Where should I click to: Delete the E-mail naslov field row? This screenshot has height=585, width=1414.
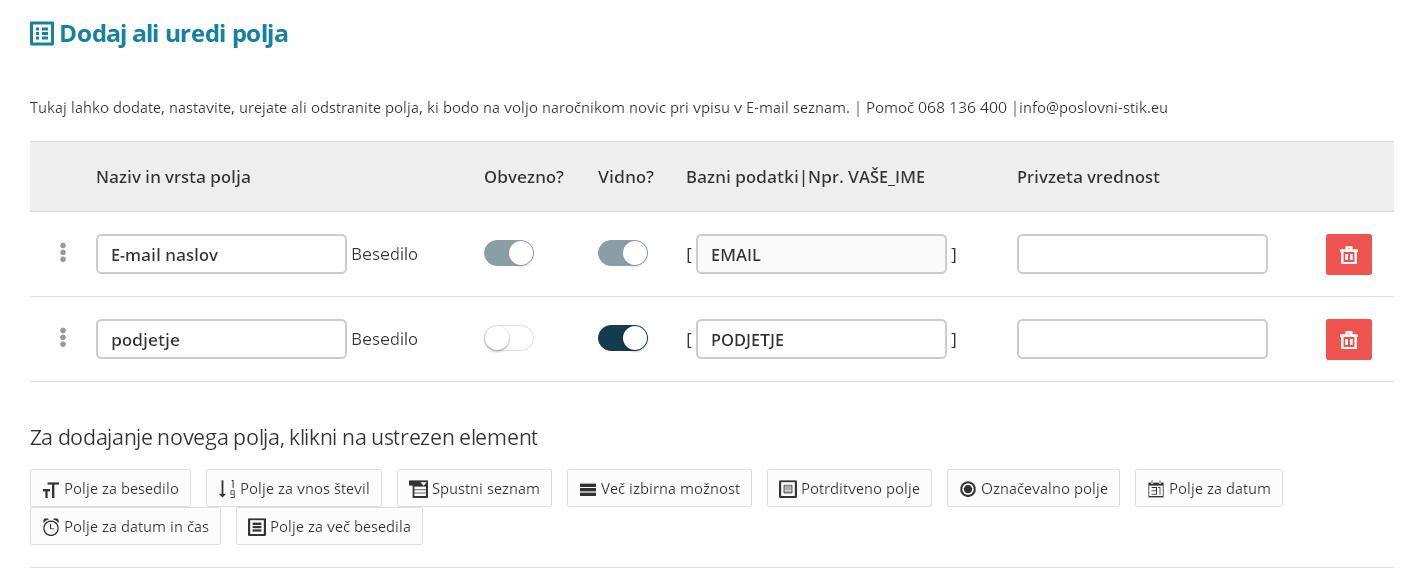[1348, 254]
